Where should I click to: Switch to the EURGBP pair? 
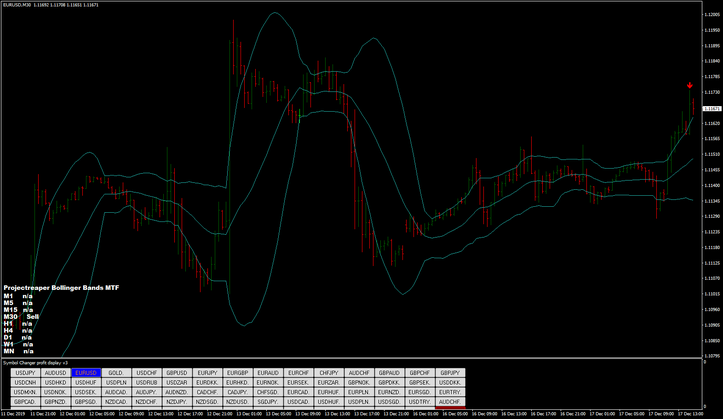point(238,372)
